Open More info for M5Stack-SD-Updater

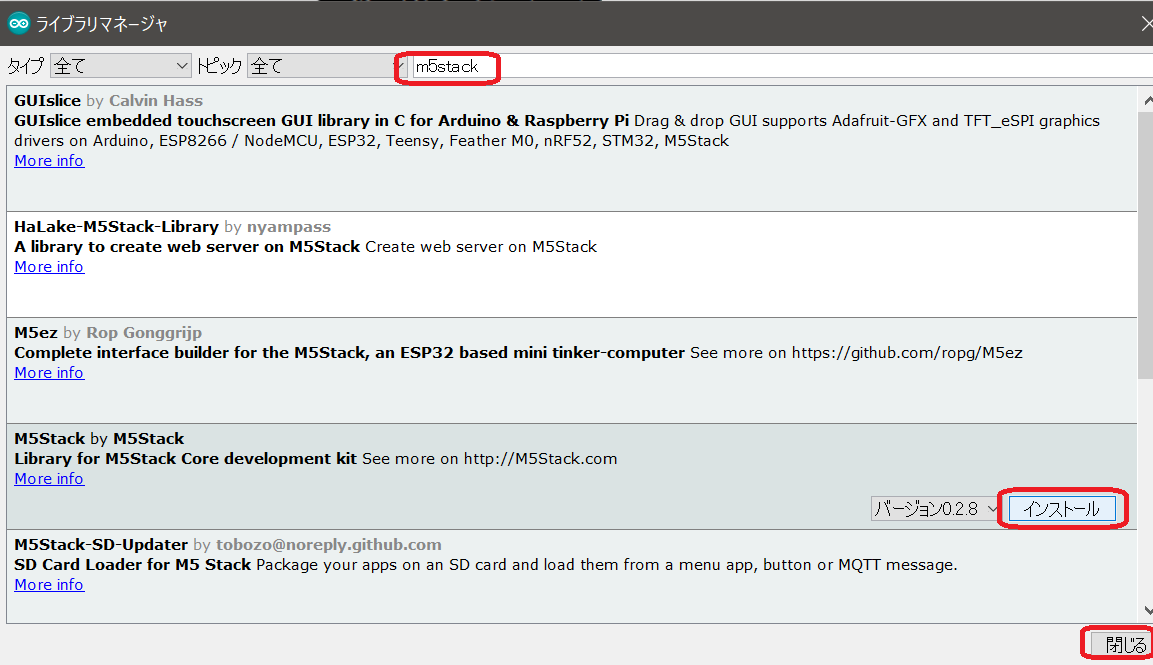(x=49, y=585)
